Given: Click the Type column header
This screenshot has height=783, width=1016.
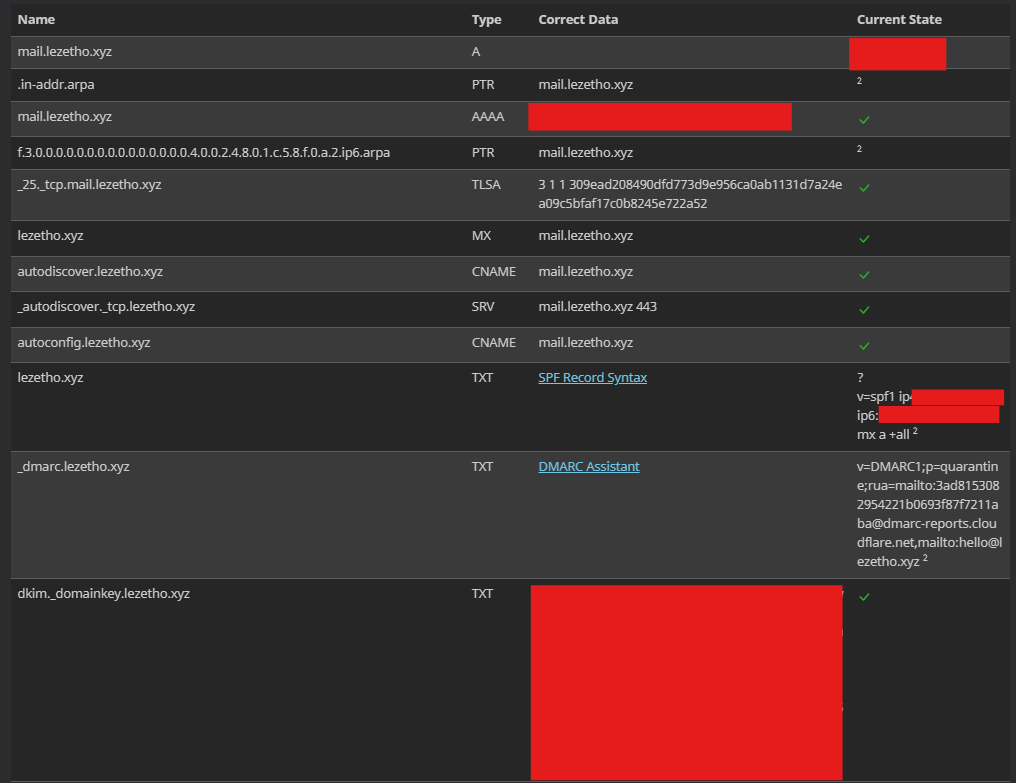Looking at the screenshot, I should pyautogui.click(x=486, y=19).
